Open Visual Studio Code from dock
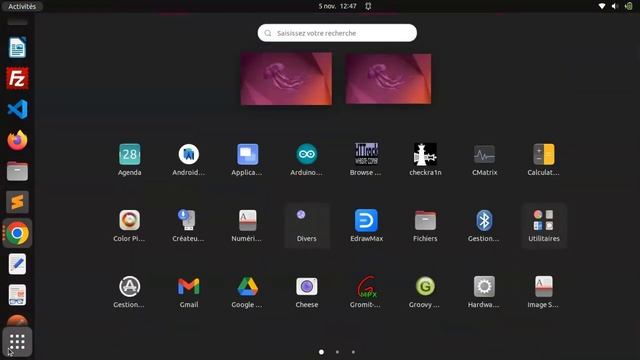This screenshot has width=640, height=360. click(17, 109)
